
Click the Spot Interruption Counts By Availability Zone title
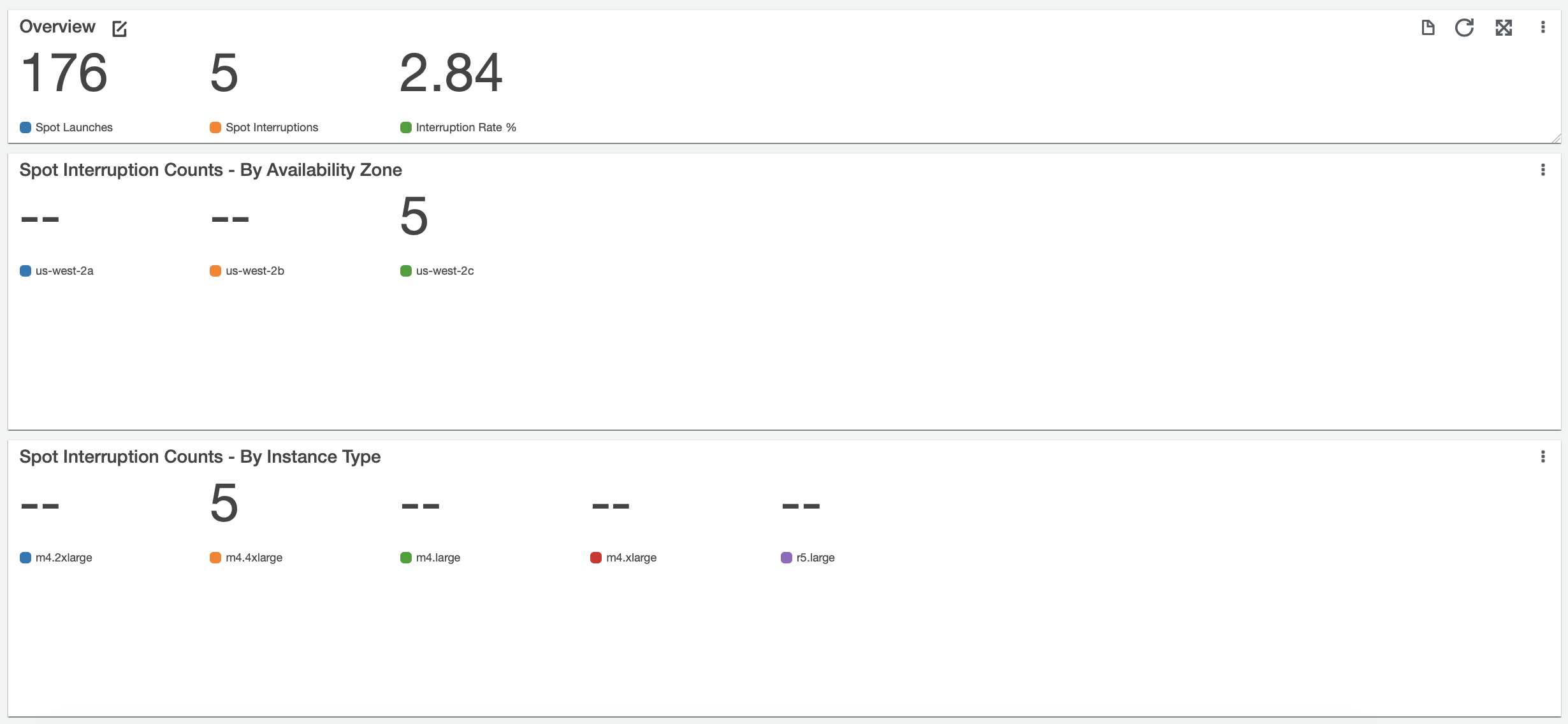(210, 170)
